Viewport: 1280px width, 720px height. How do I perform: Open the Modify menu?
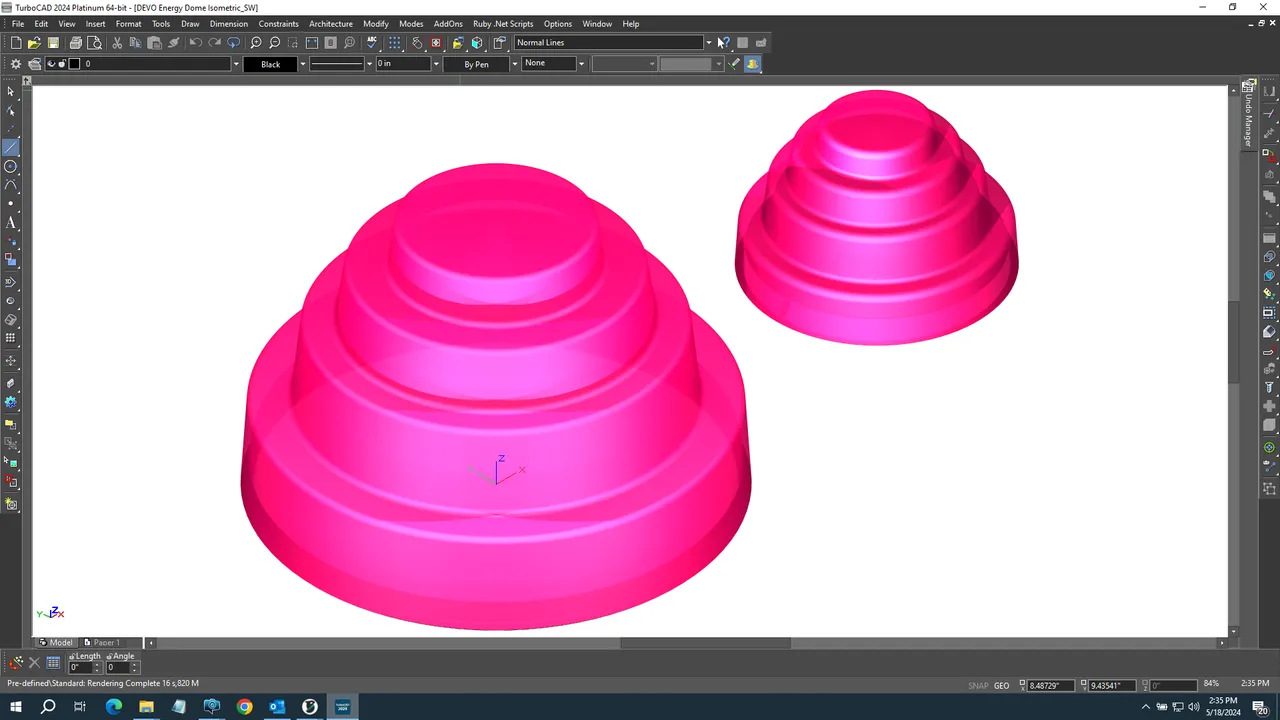[375, 23]
